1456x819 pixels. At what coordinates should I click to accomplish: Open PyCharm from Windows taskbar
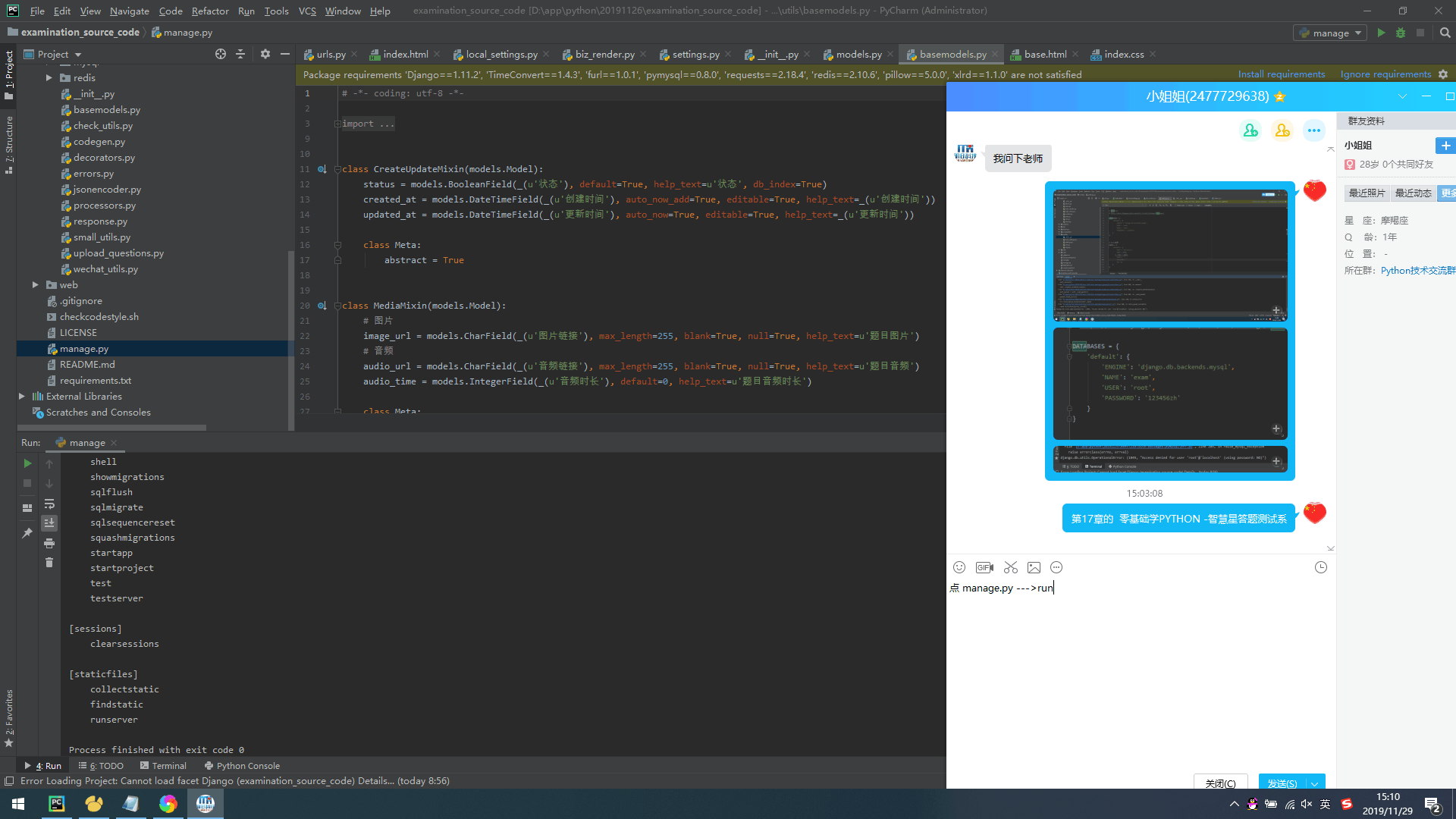tap(57, 804)
